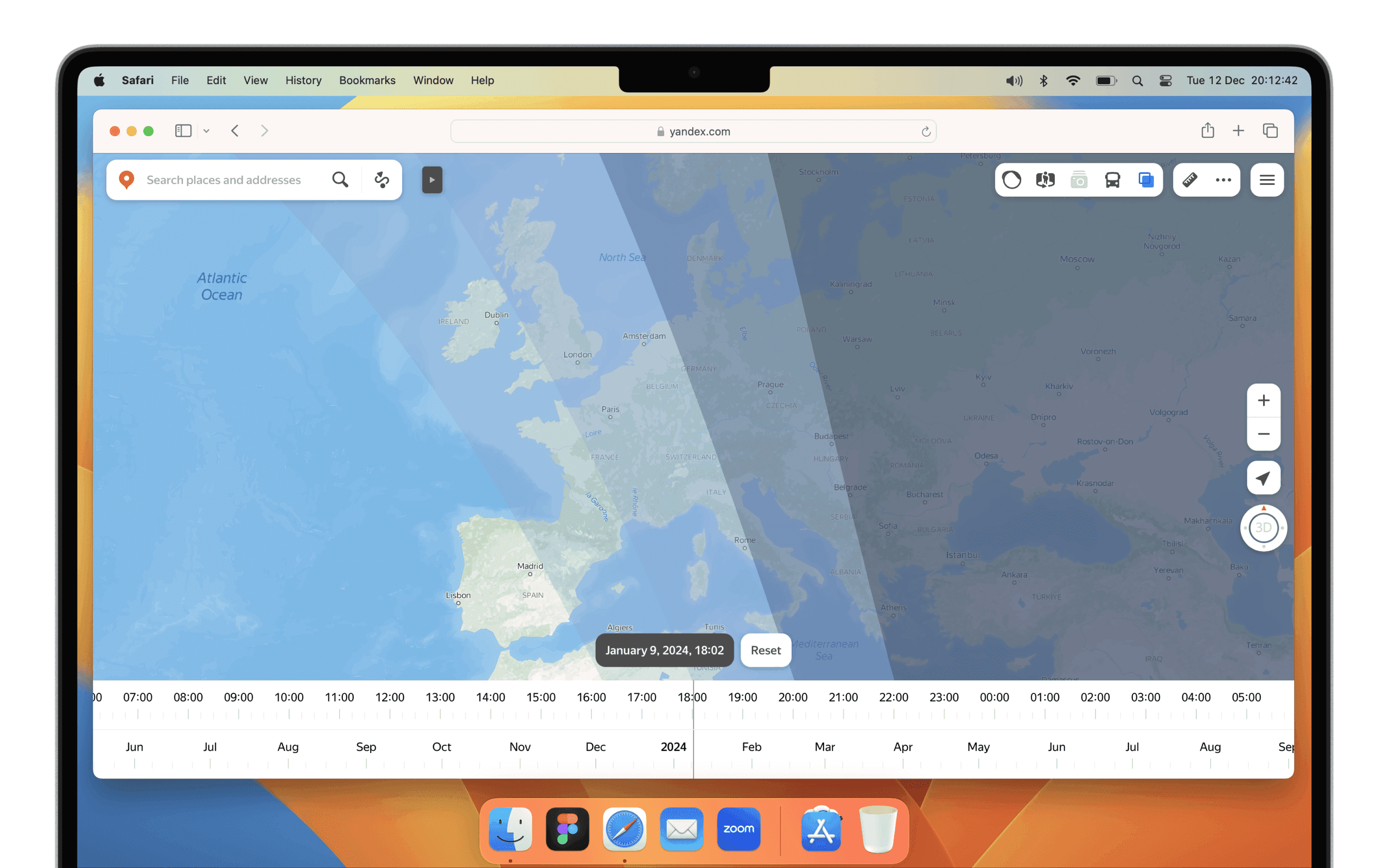Show public transport bus layer
Viewport: 1389px width, 868px height.
tap(1112, 180)
